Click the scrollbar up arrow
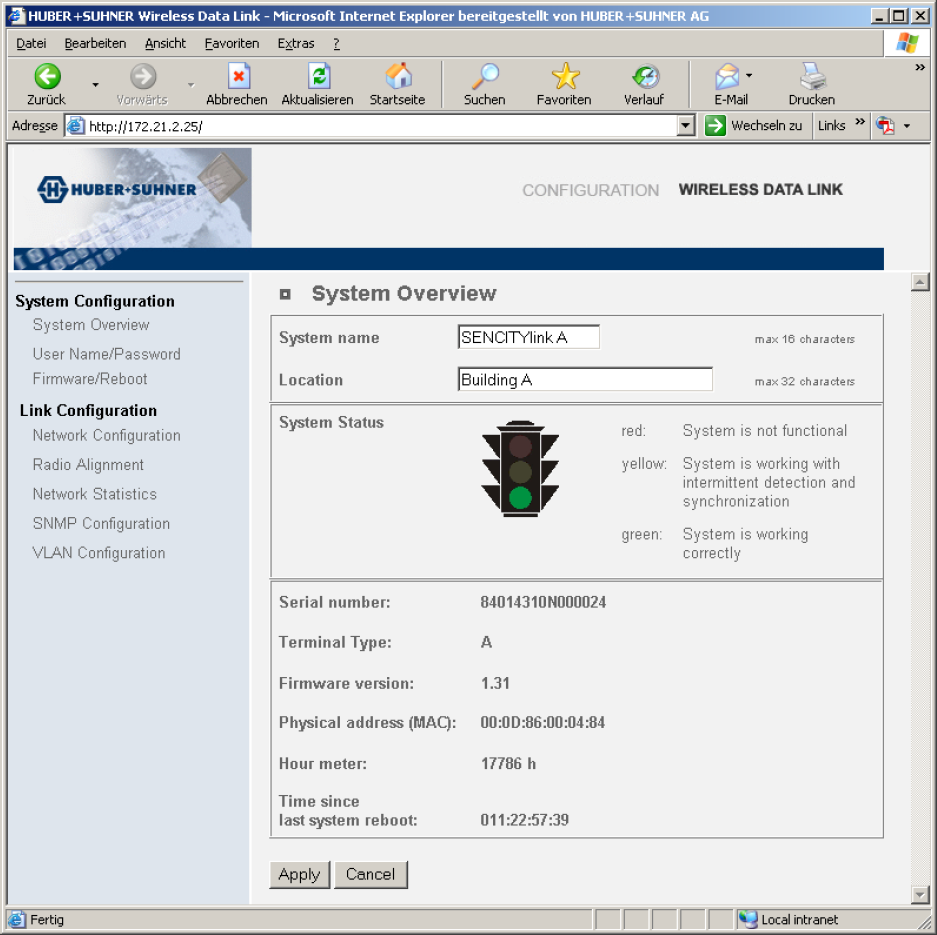Viewport: 937px width, 935px height. click(x=920, y=282)
